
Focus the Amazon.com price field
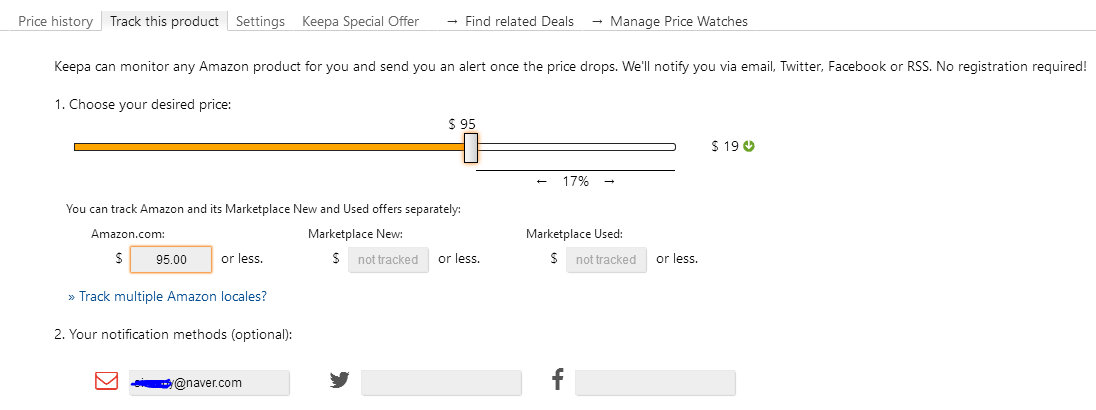point(171,259)
